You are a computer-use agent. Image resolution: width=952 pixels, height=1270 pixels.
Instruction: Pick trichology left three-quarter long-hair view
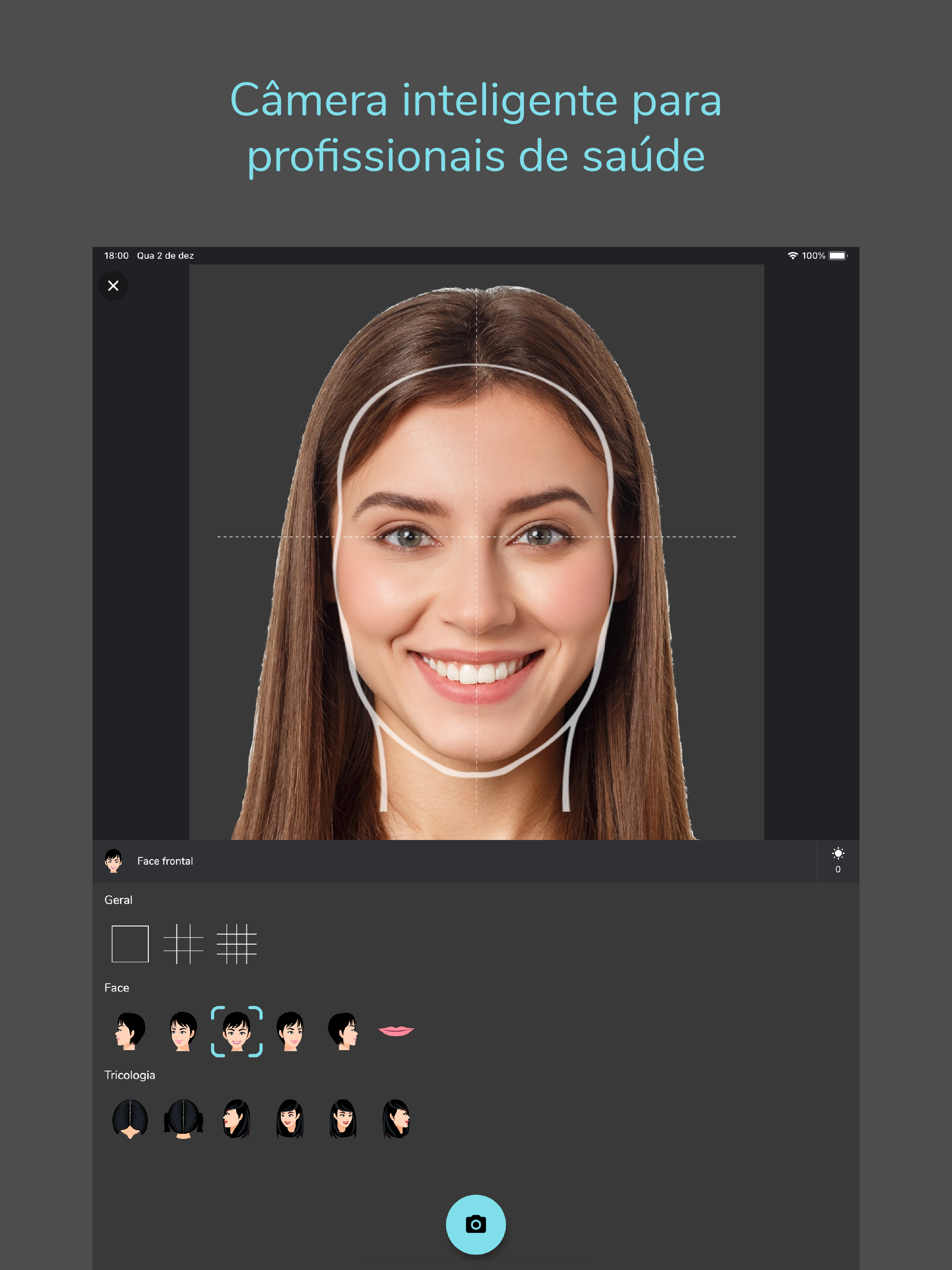290,1118
